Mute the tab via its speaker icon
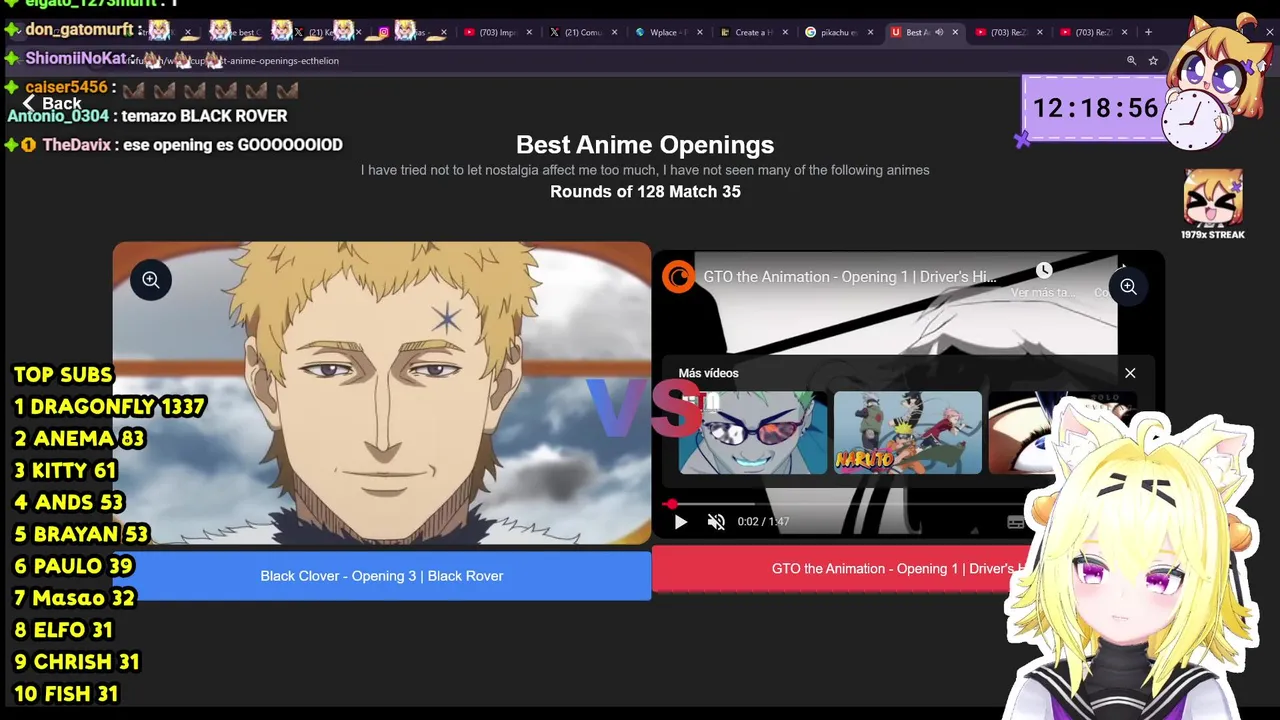Image resolution: width=1280 pixels, height=720 pixels. tap(938, 32)
